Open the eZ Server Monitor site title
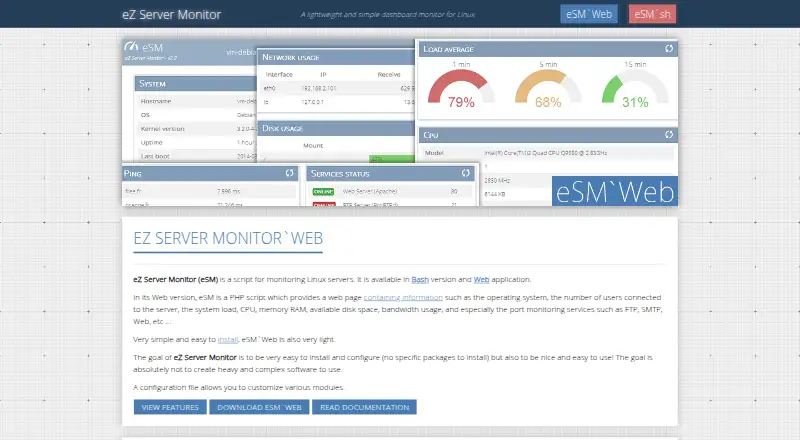Image resolution: width=800 pixels, height=440 pixels. point(171,14)
